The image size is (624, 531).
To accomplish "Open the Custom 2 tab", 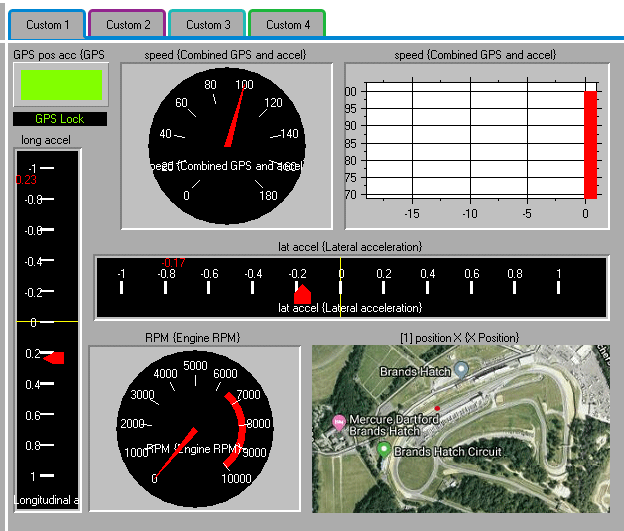I will [128, 24].
